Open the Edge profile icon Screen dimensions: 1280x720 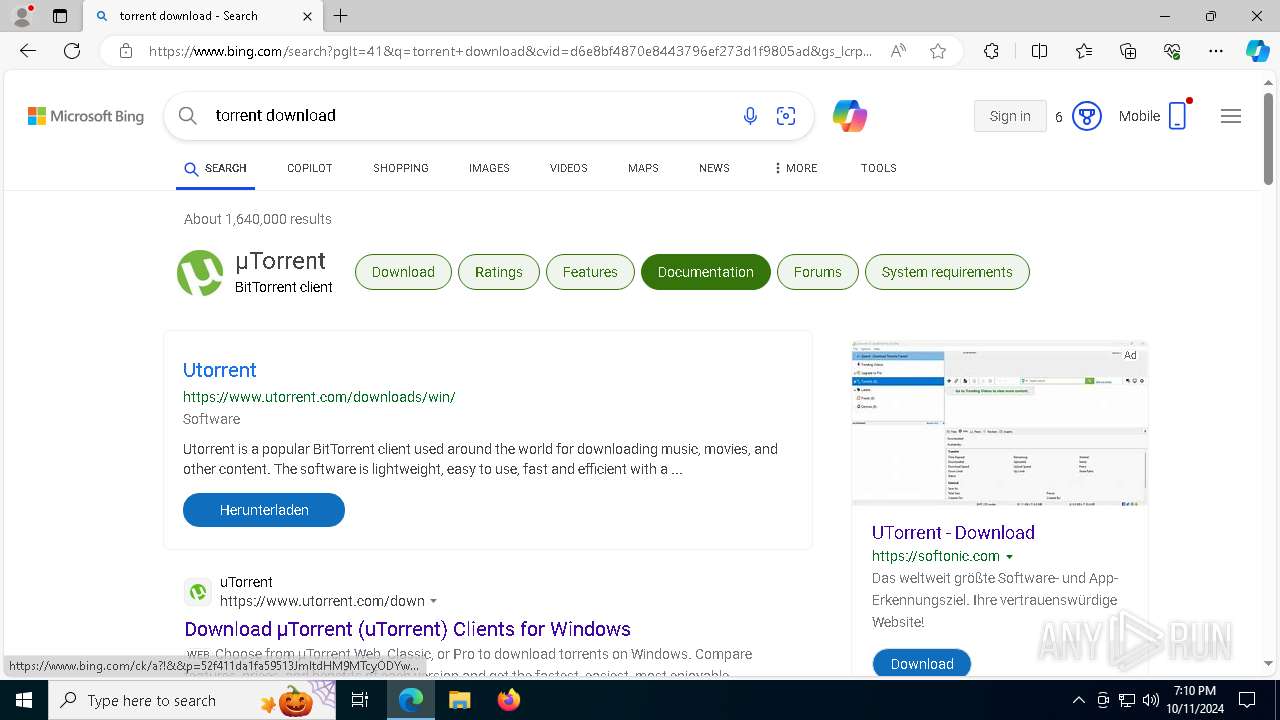pyautogui.click(x=21, y=16)
